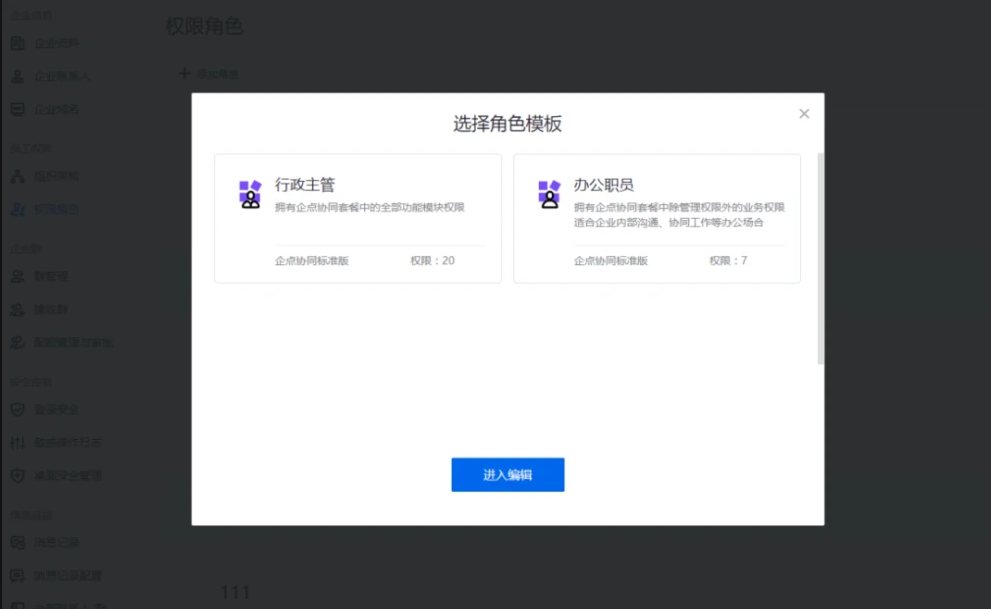991x609 pixels.
Task: Click the 权限角色 page heading in background
Action: point(204,26)
